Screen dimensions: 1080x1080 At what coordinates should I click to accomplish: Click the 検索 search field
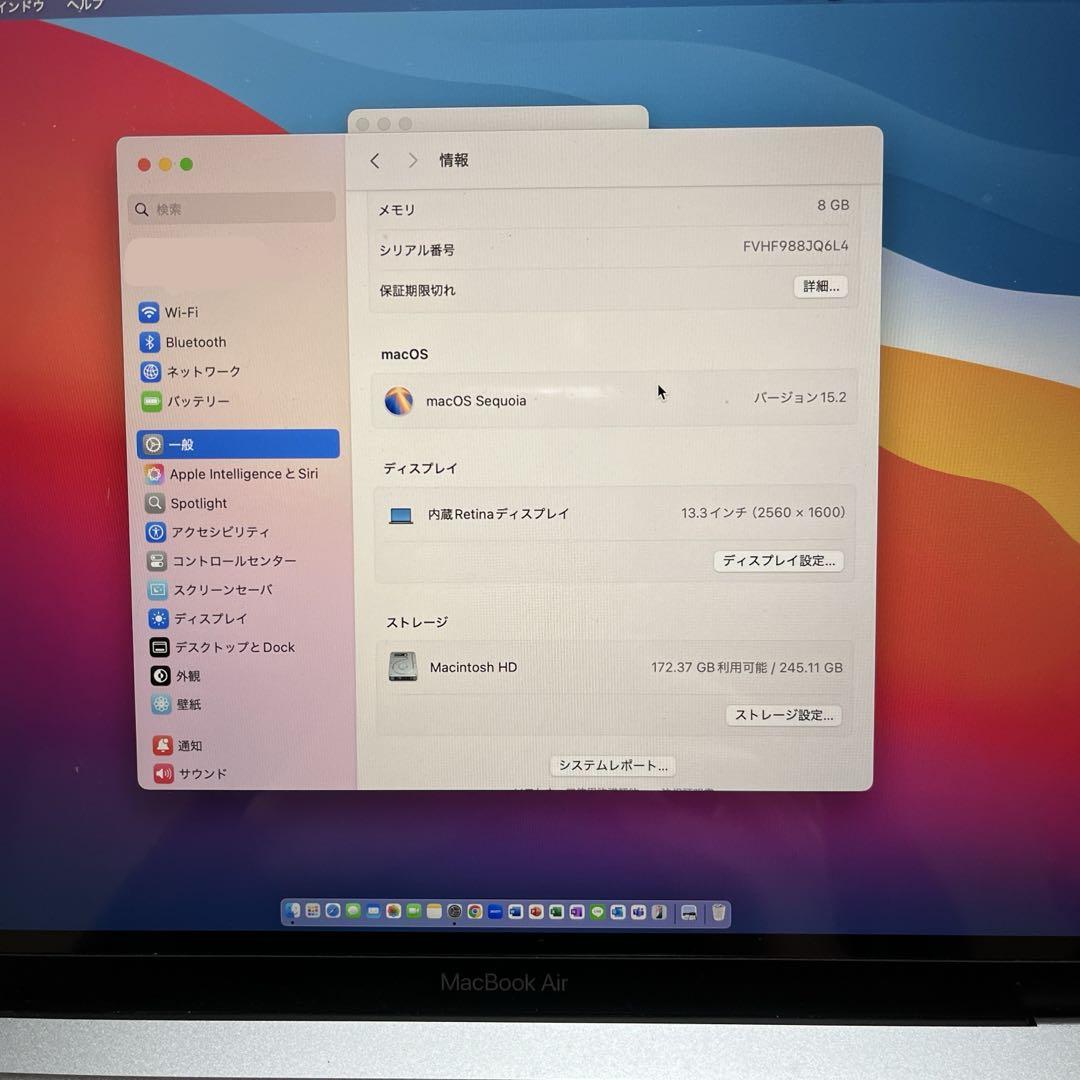231,209
